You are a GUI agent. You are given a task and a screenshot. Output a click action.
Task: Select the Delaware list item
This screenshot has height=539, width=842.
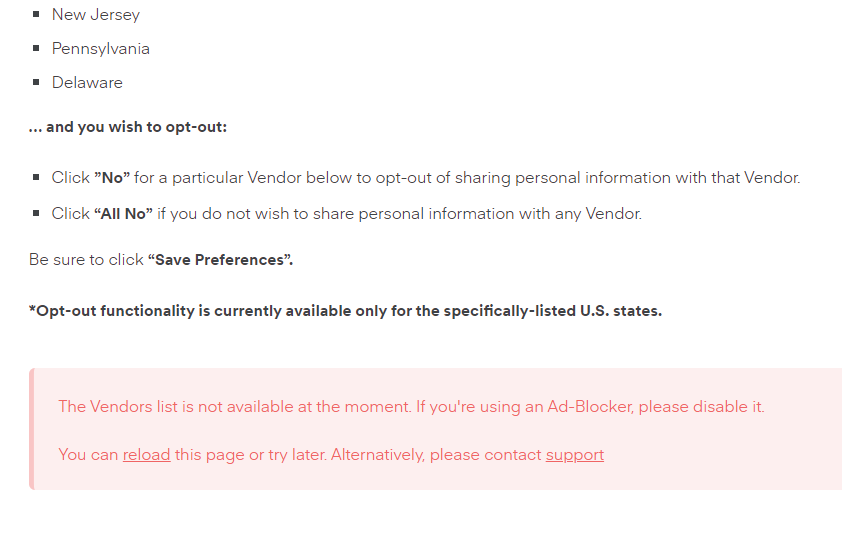coord(87,83)
